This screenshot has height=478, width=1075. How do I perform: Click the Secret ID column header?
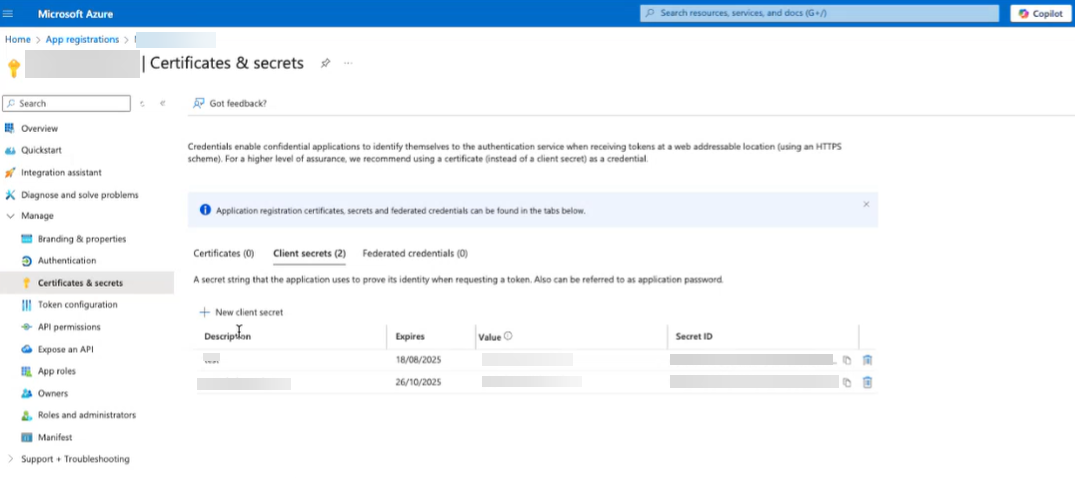coord(694,337)
